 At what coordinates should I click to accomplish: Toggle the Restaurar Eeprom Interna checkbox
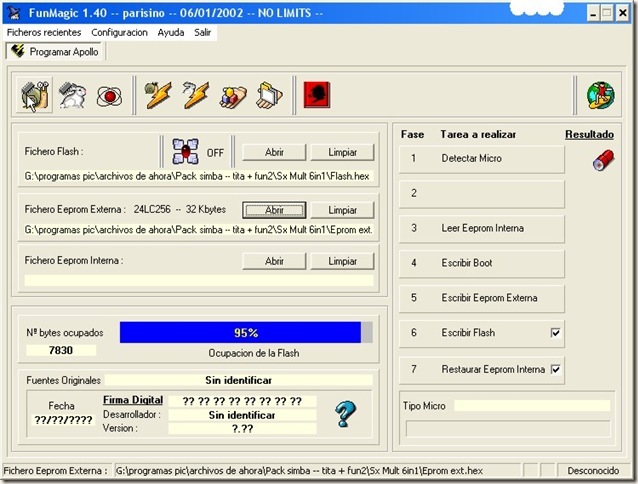(x=555, y=369)
